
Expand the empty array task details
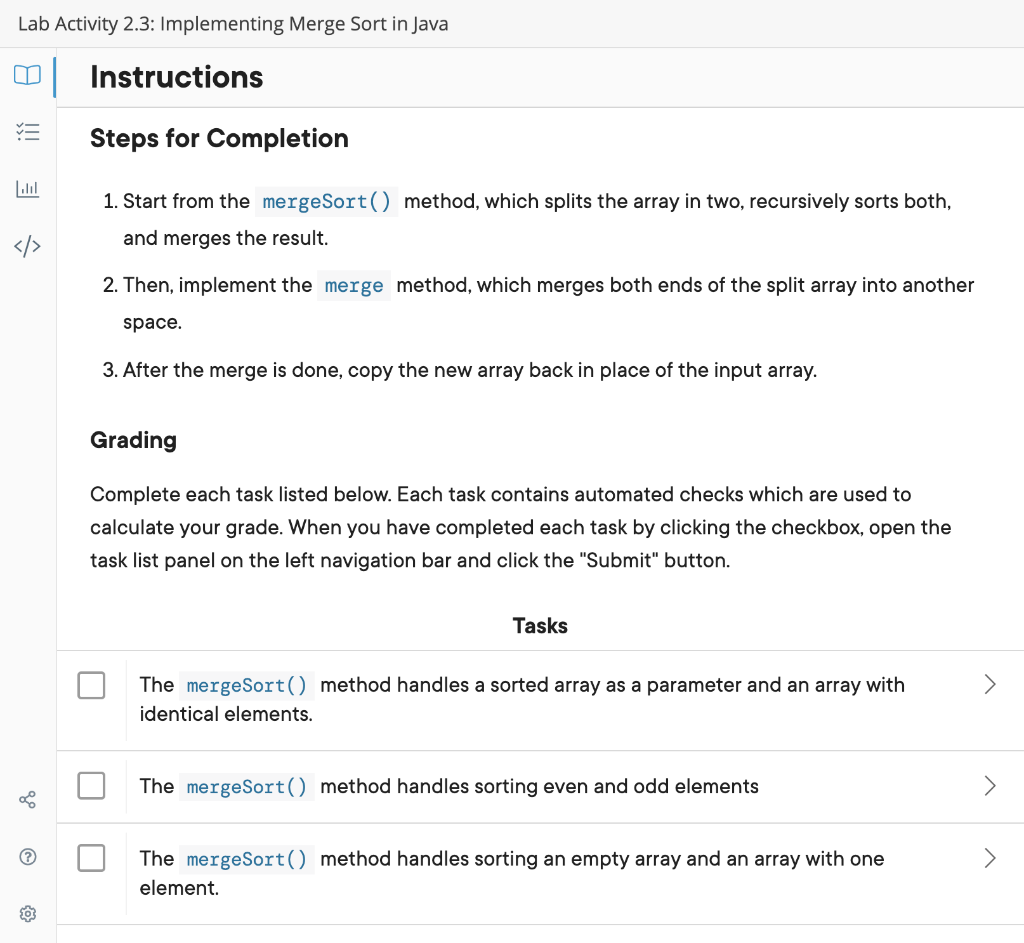(x=990, y=858)
